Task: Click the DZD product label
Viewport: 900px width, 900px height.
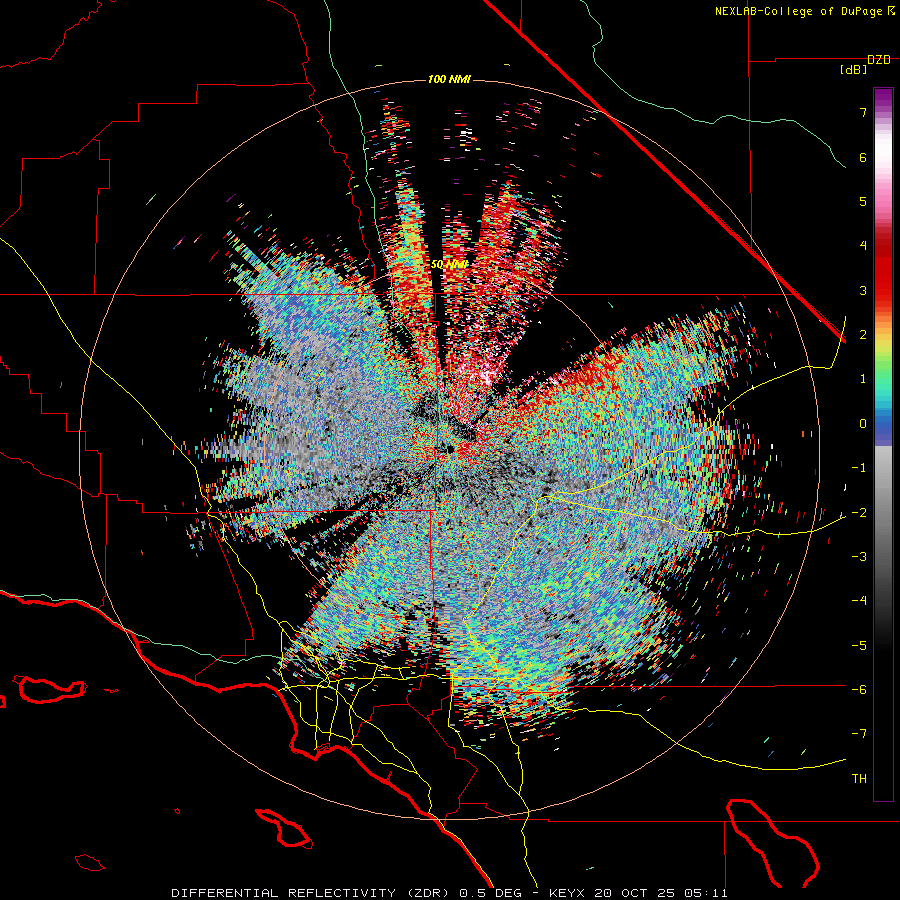Action: (879, 60)
